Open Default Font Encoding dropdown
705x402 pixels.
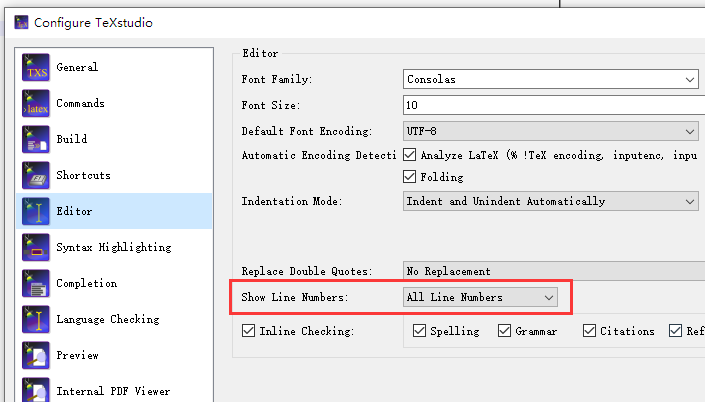551,131
